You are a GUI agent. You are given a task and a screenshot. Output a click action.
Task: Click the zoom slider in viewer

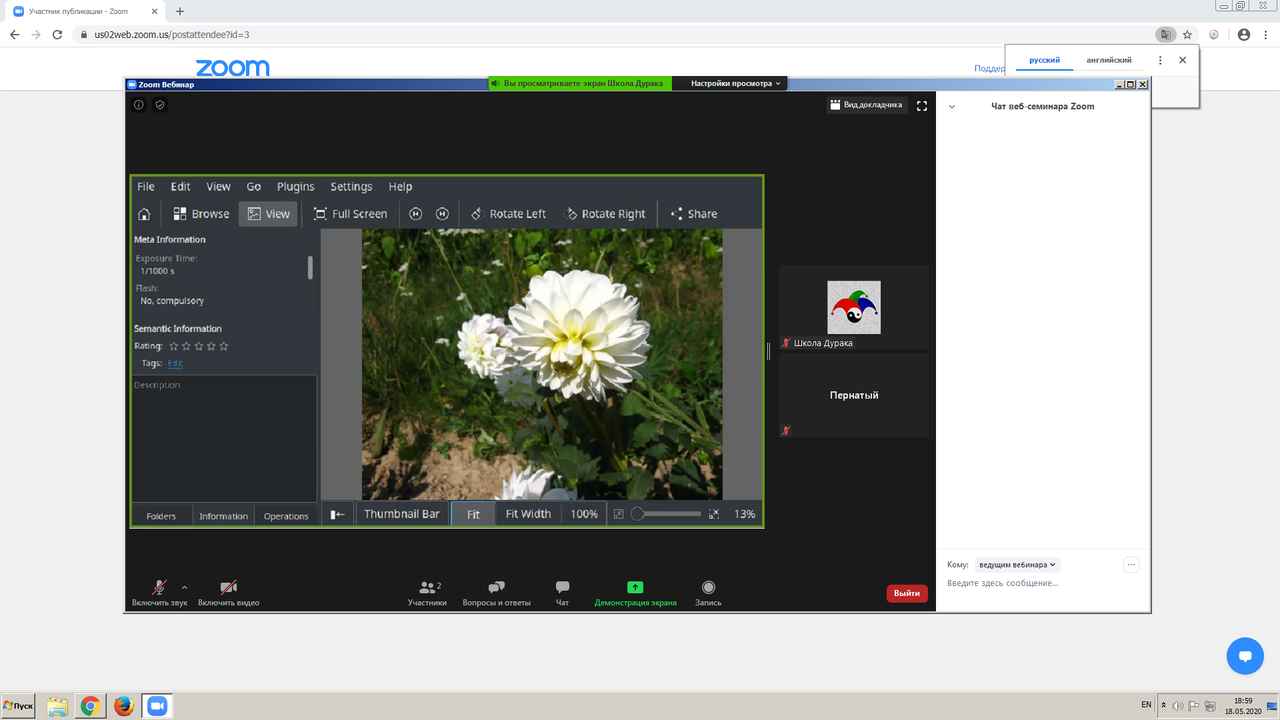pos(666,514)
